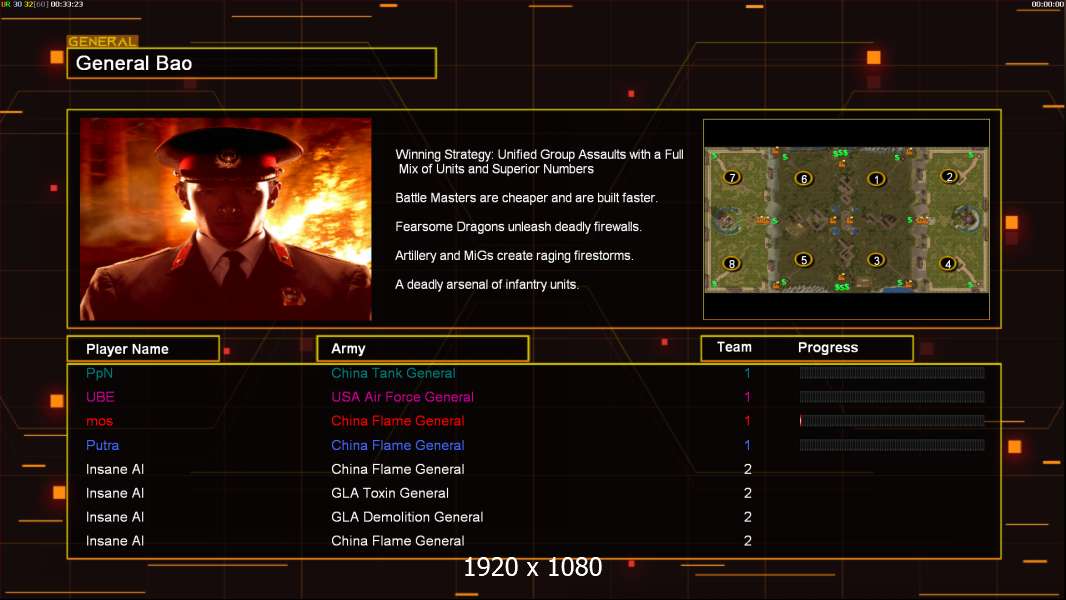Click GLA Toxin General army entry
The image size is (1066, 600).
390,493
